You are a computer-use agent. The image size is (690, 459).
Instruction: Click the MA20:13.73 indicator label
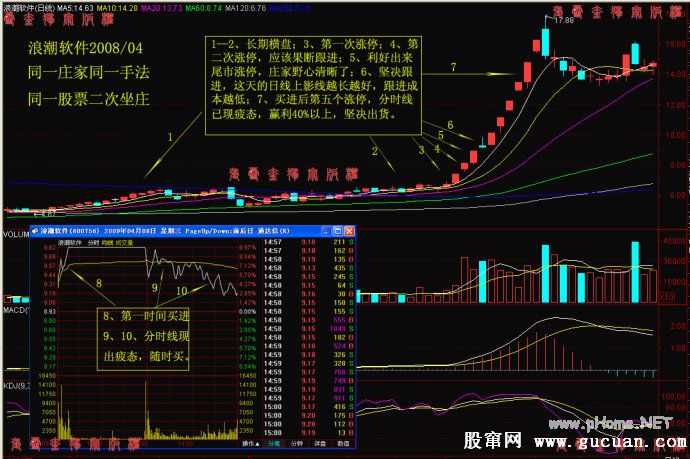[x=161, y=8]
